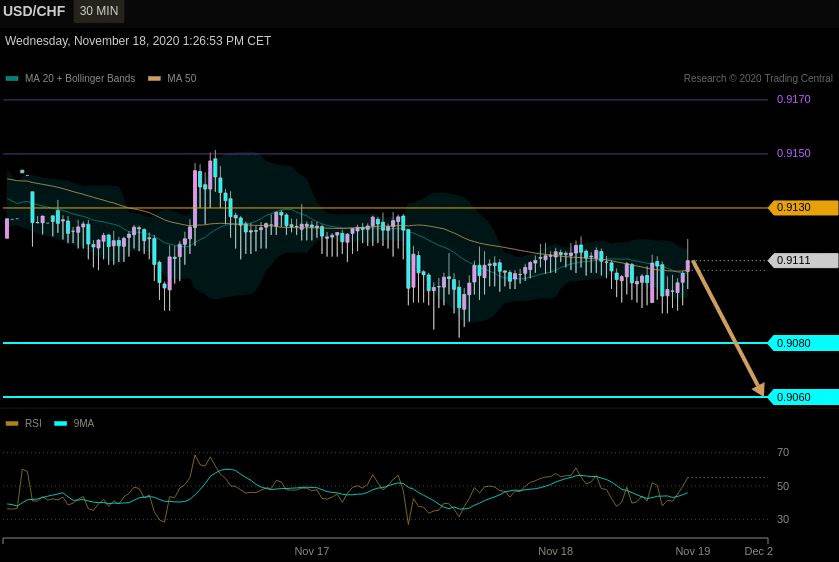Select the 9MA legend label
Image resolution: width=839 pixels, height=562 pixels.
pyautogui.click(x=83, y=423)
